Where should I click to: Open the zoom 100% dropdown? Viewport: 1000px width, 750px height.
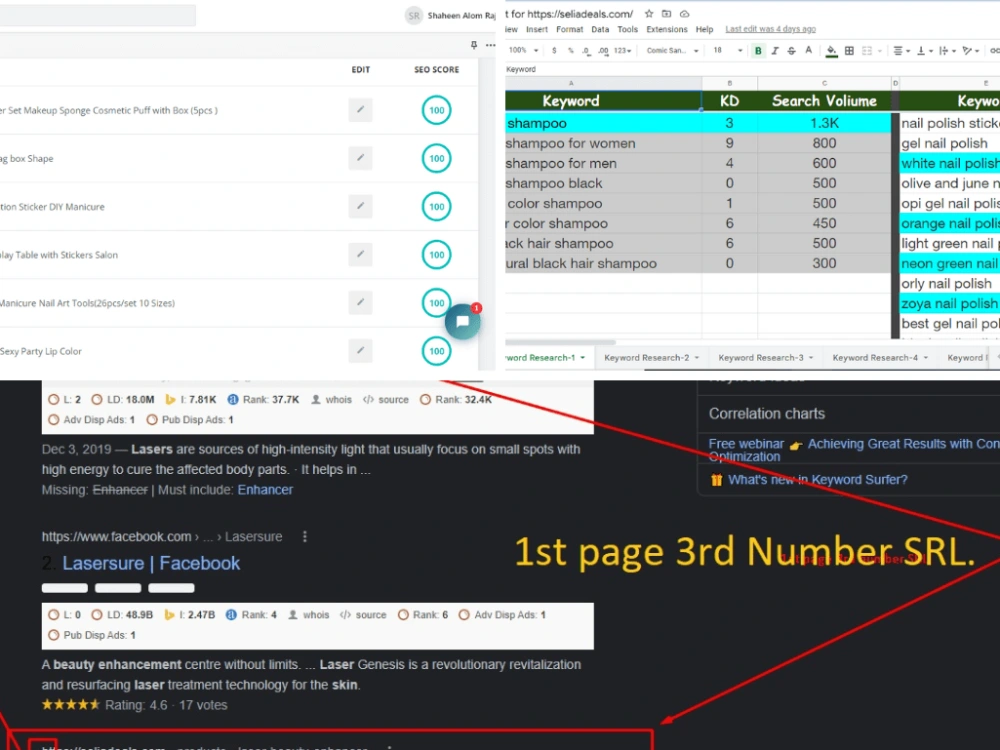point(523,50)
